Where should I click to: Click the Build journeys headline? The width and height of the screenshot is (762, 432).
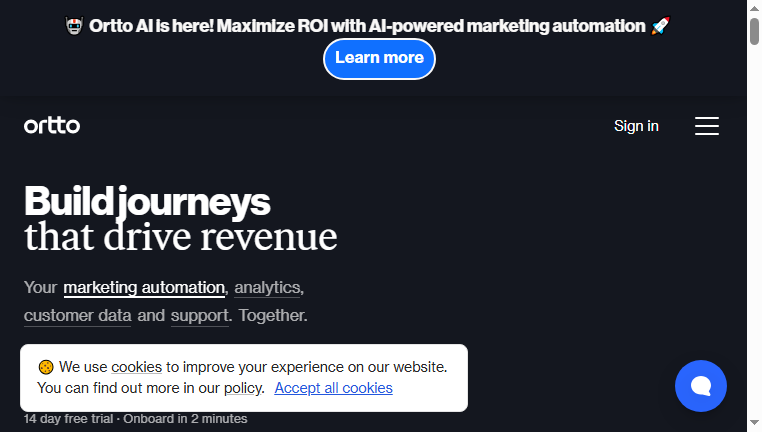click(147, 201)
